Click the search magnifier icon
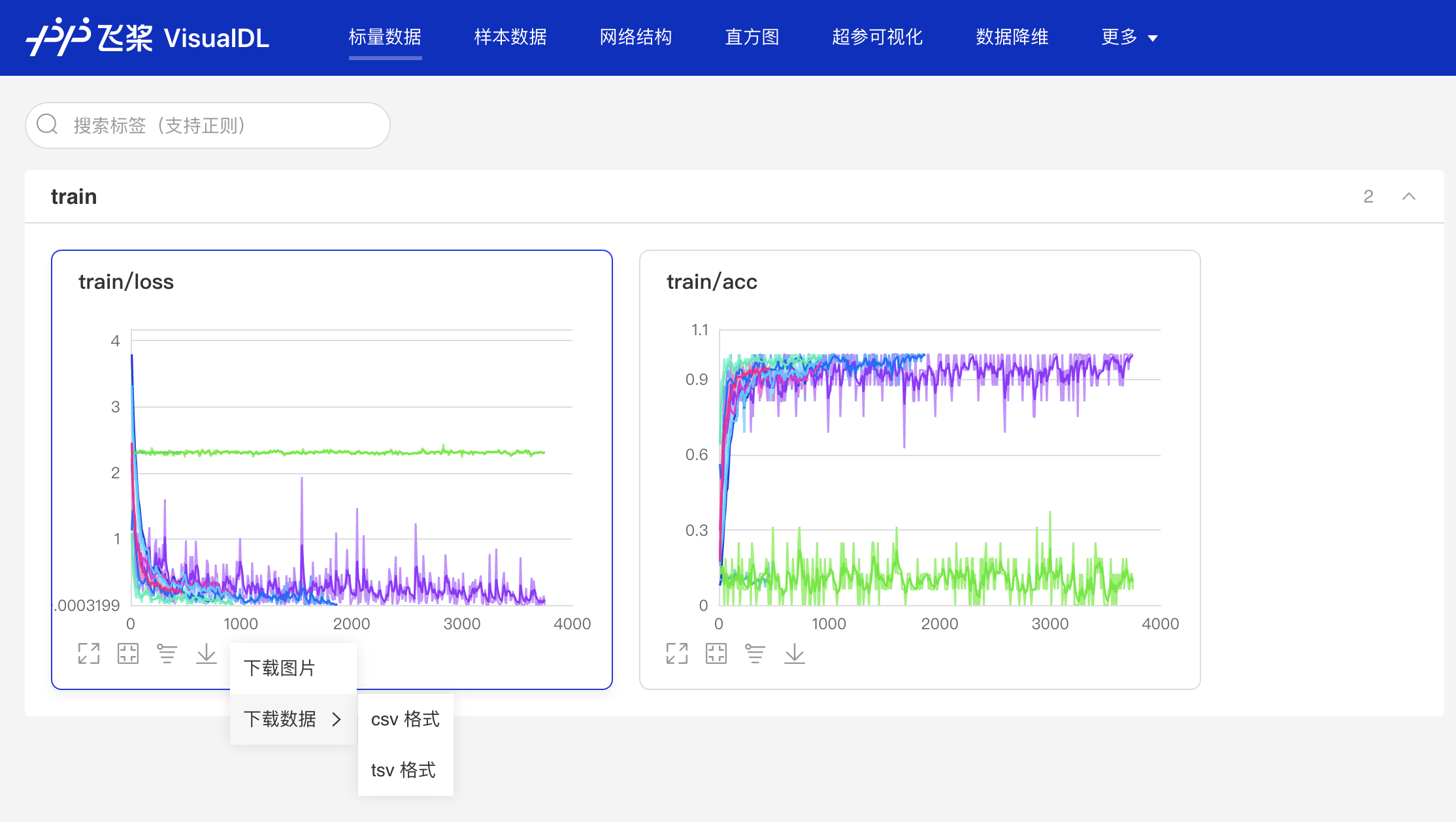This screenshot has width=1456, height=822. coord(46,124)
